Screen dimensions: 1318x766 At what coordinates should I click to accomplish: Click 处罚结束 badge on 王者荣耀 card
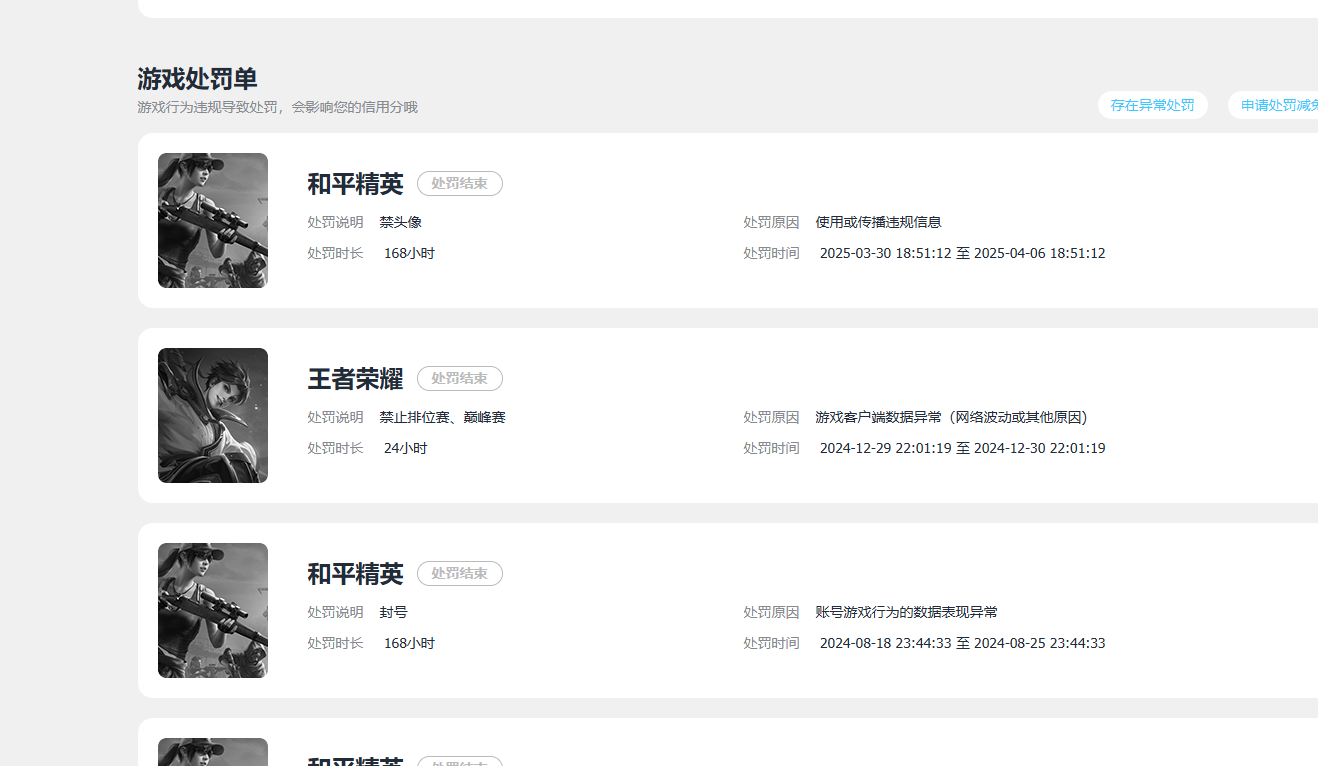(460, 379)
